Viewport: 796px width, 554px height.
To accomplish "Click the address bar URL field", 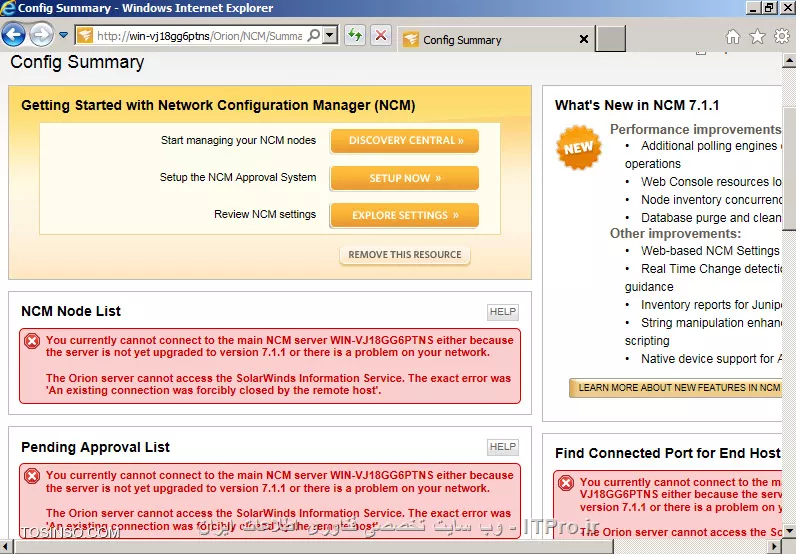I will click(x=200, y=36).
